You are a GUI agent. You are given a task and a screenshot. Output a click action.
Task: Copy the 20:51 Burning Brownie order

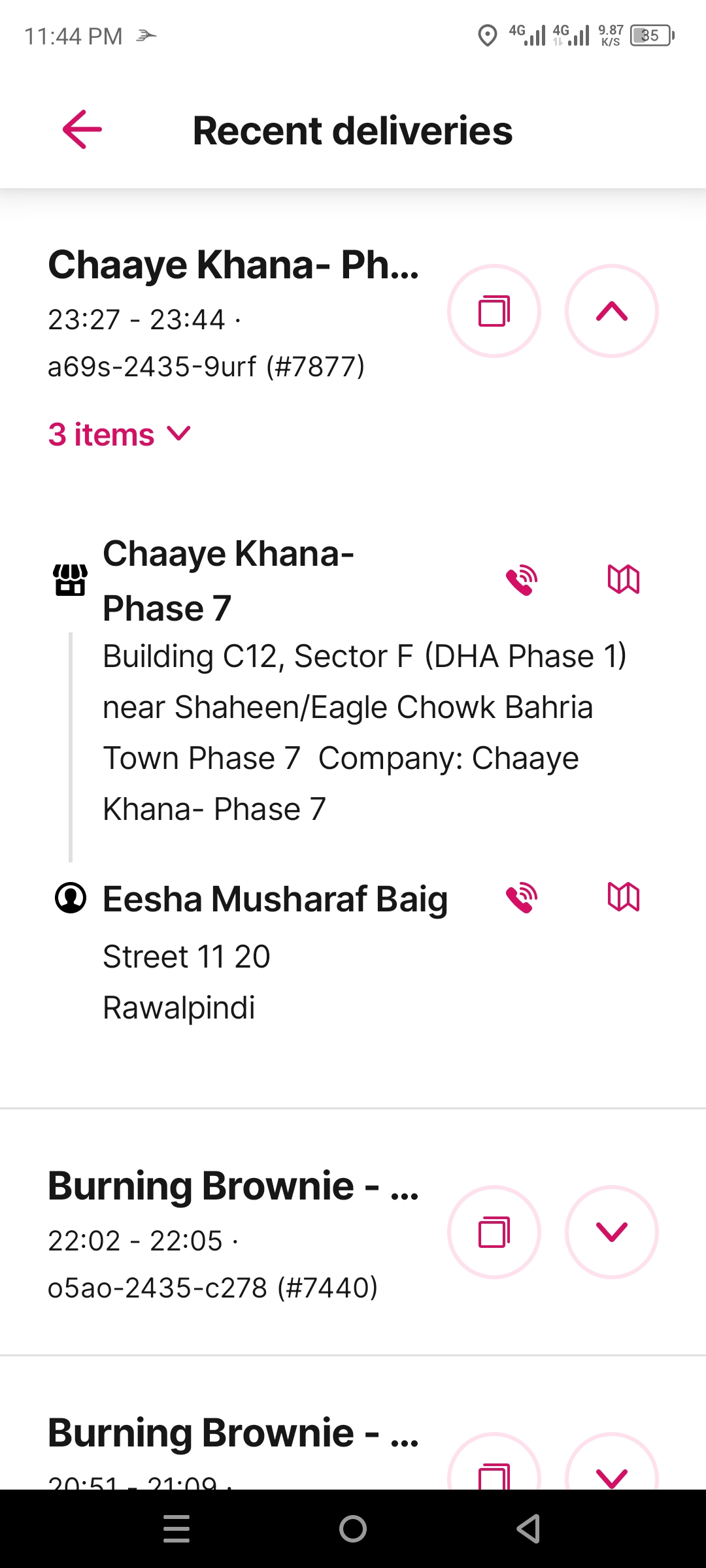click(494, 1463)
